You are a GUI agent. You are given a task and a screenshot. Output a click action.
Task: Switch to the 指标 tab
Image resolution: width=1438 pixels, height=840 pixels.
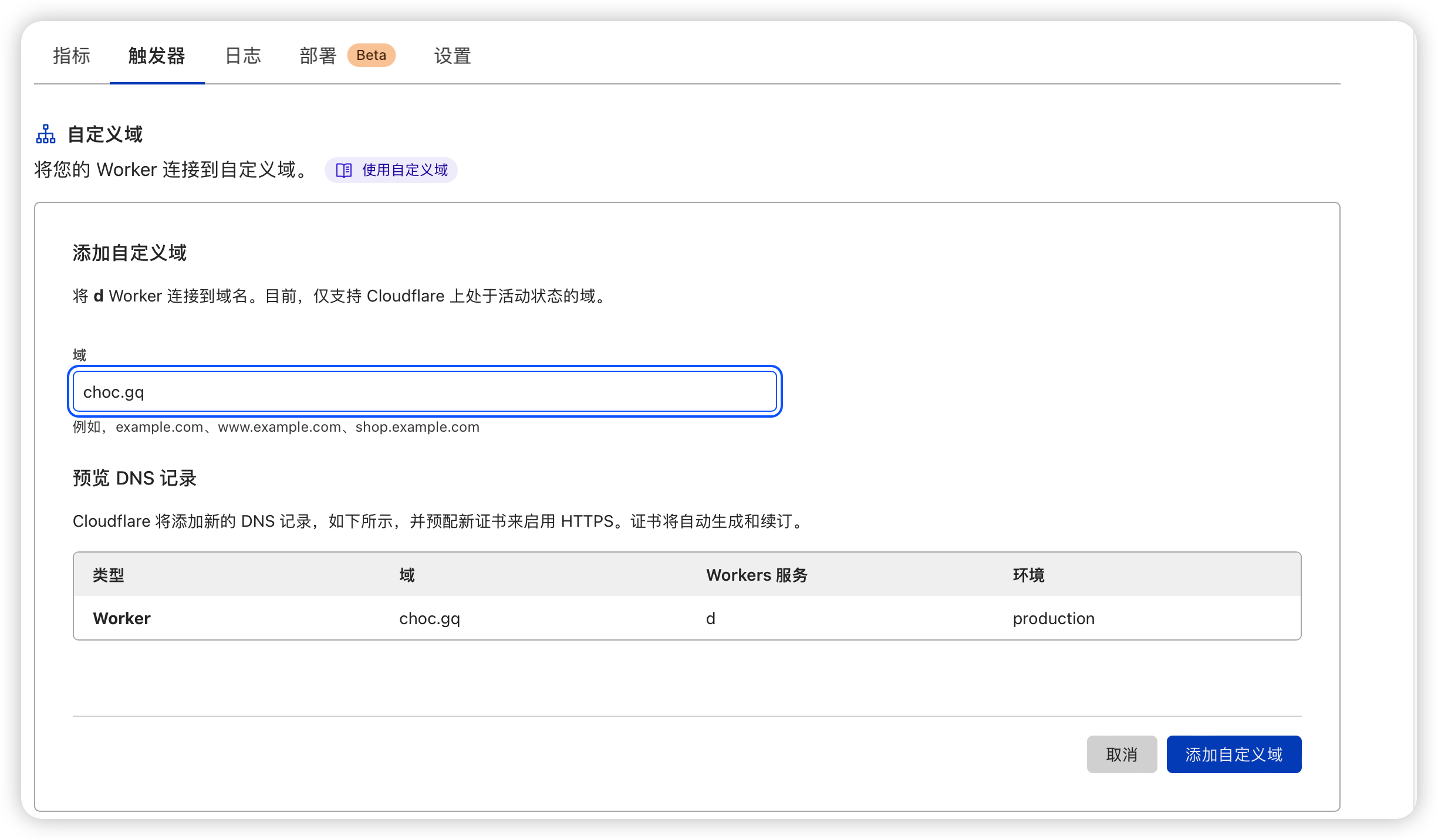click(x=70, y=56)
